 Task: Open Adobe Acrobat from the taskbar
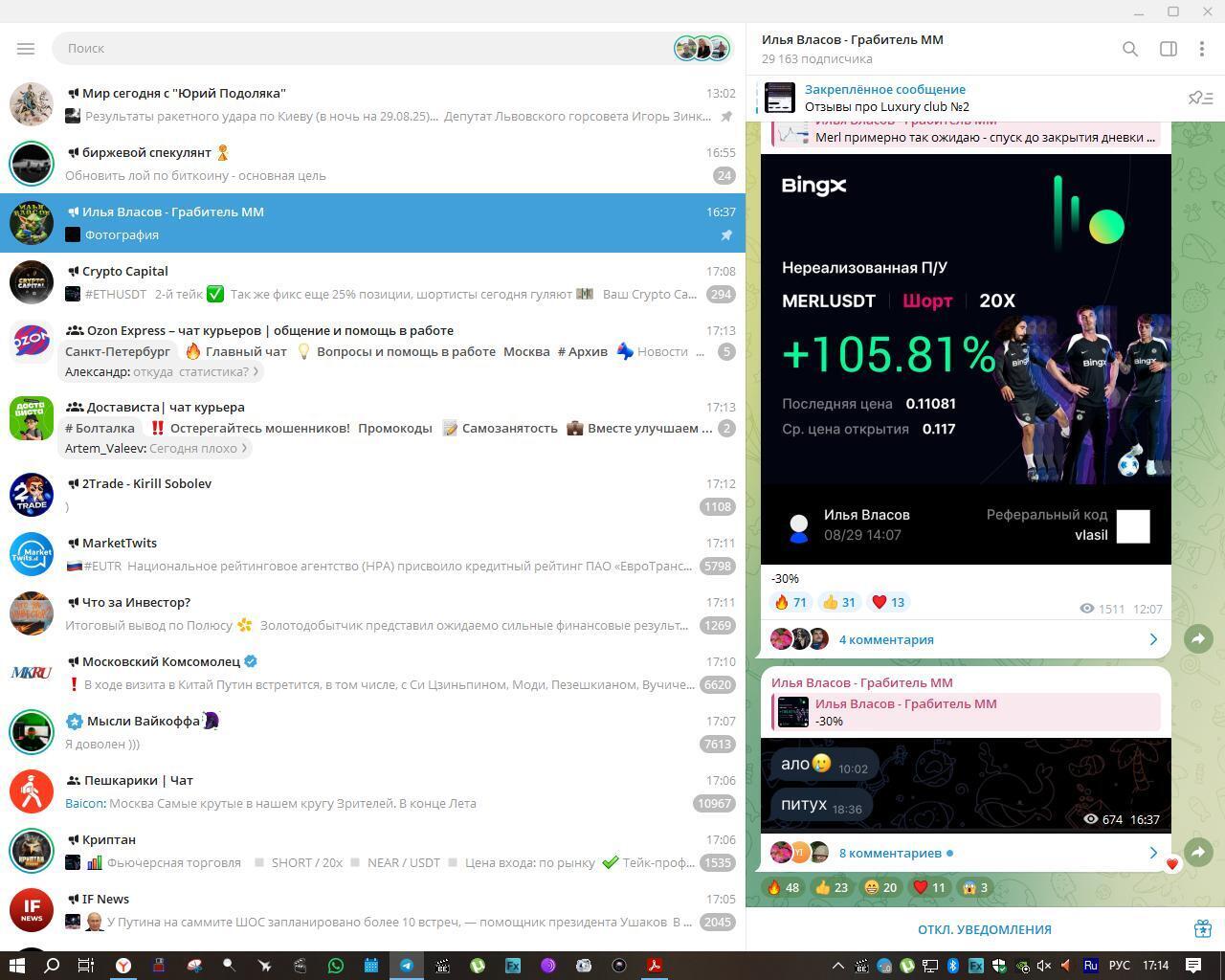pos(655,966)
